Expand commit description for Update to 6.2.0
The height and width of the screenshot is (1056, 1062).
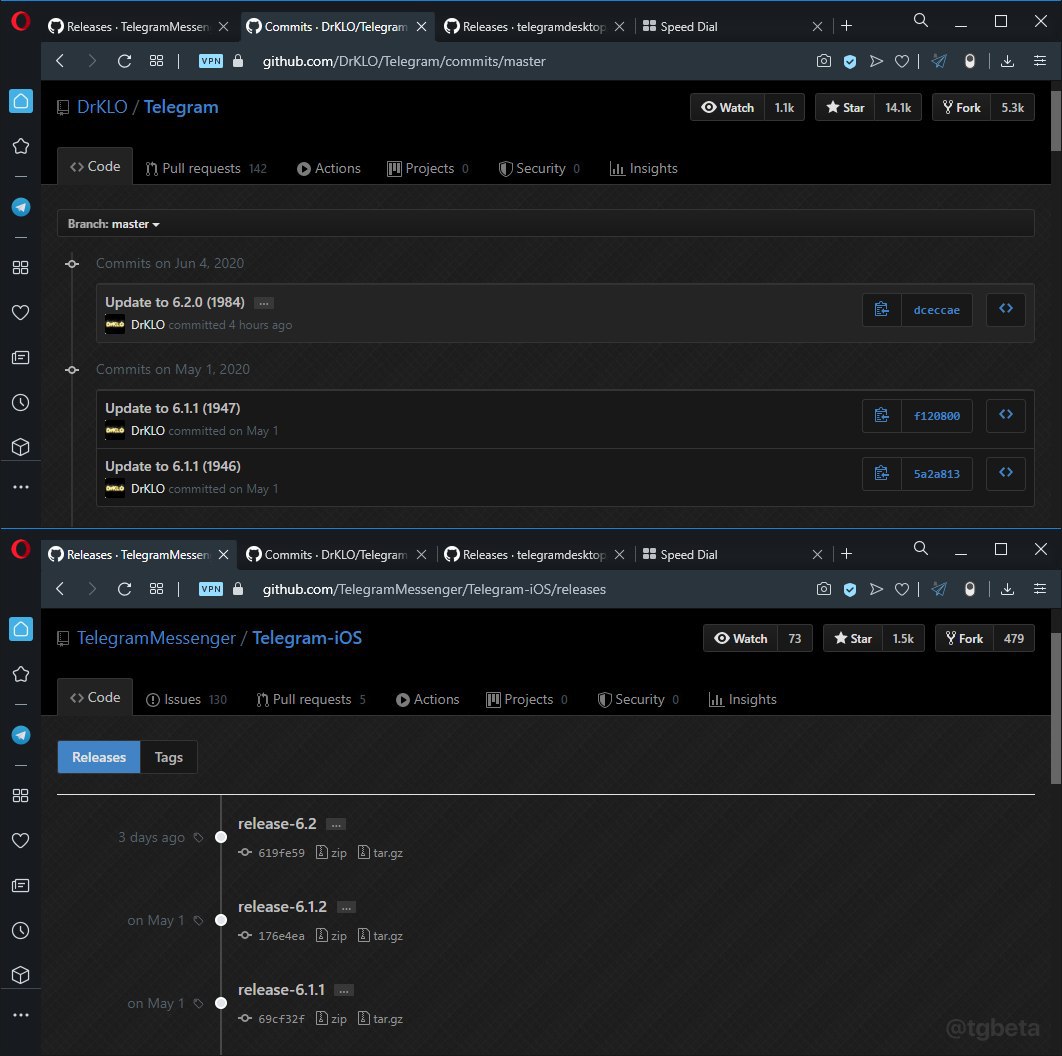[x=264, y=303]
